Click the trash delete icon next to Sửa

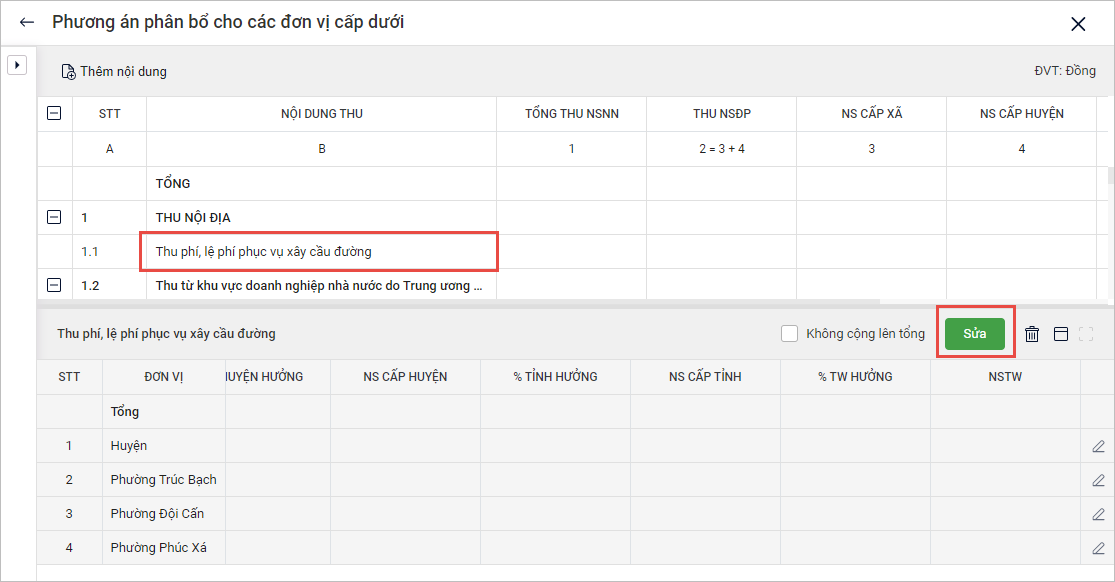(1032, 334)
